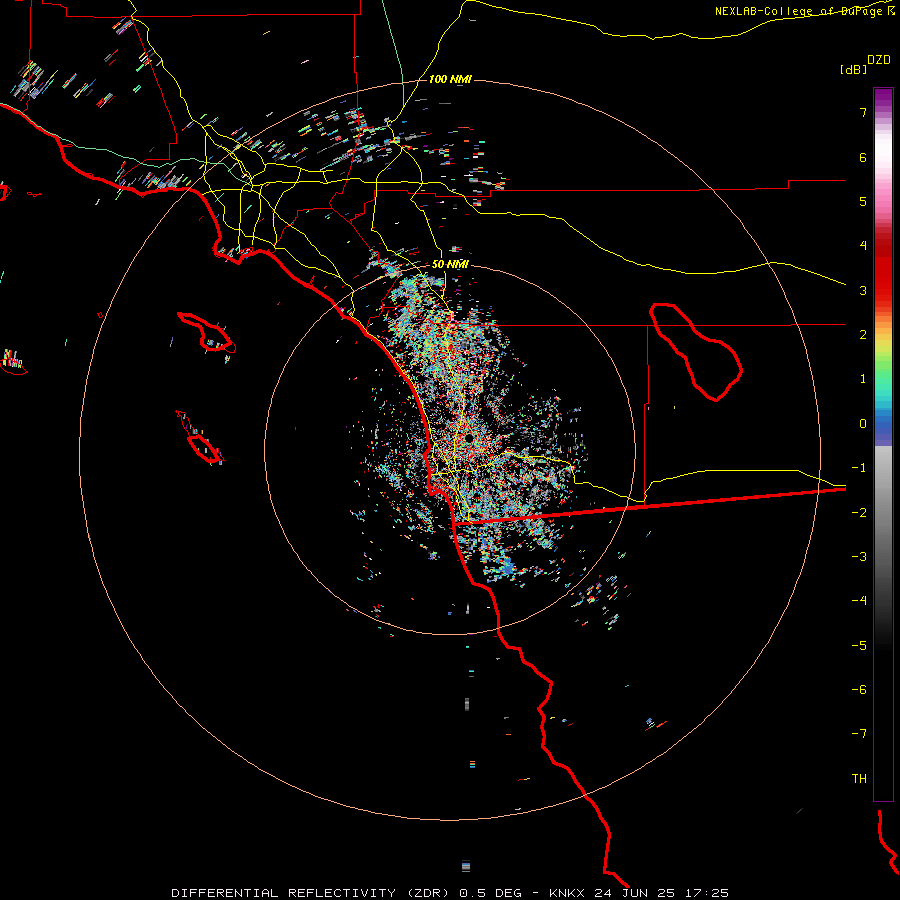This screenshot has height=900, width=900.
Task: Click the ZDR product caption at bottom
Action: point(450,893)
